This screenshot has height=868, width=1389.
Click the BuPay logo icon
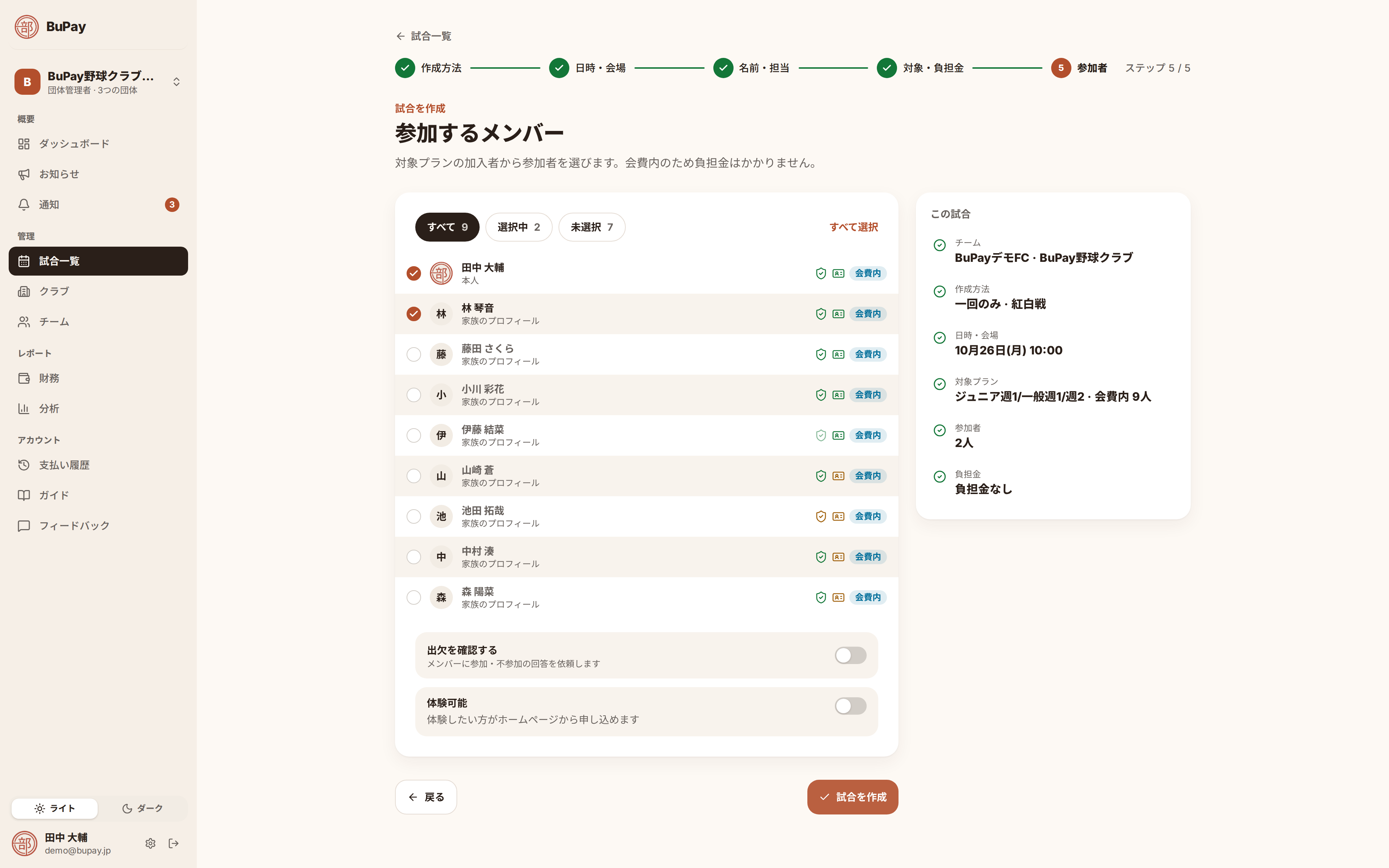(x=26, y=26)
